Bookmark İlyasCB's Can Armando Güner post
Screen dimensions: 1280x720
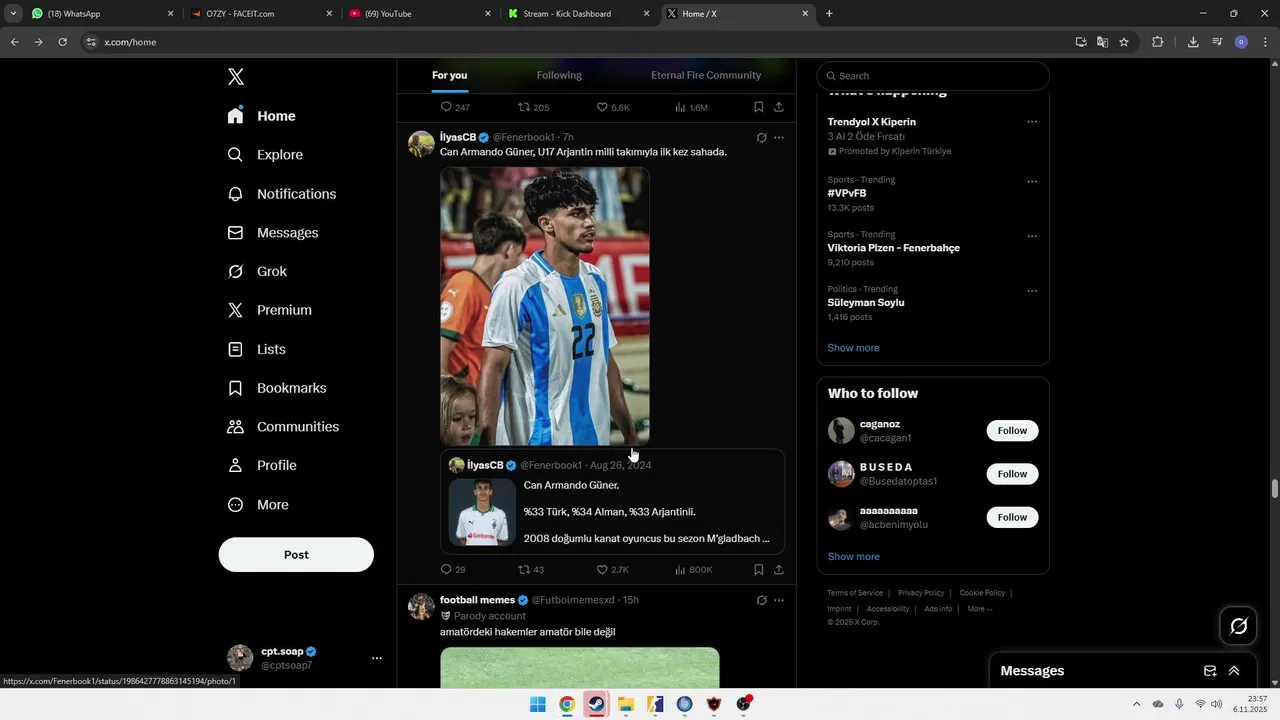(x=759, y=570)
